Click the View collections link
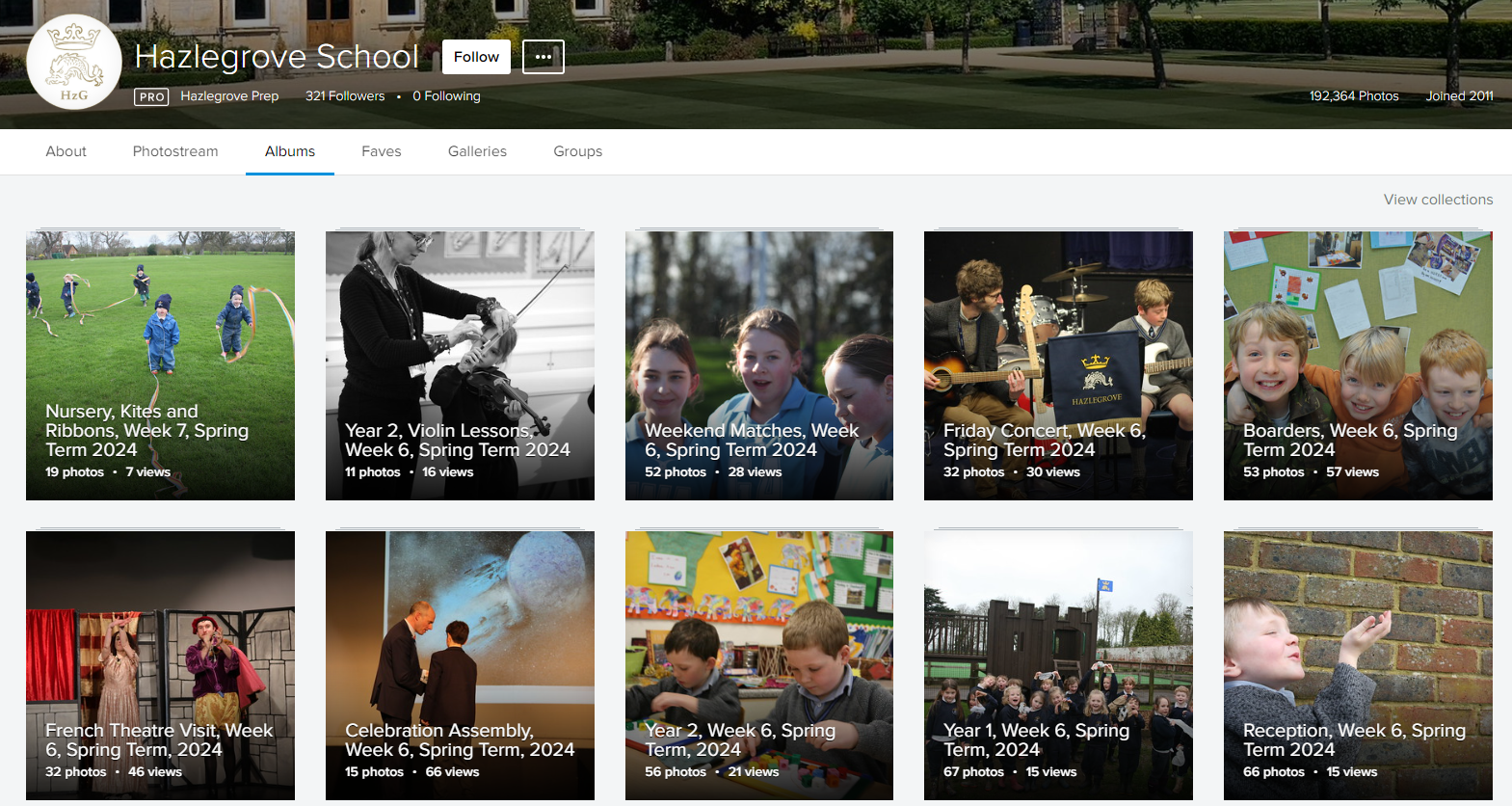 pyautogui.click(x=1438, y=200)
